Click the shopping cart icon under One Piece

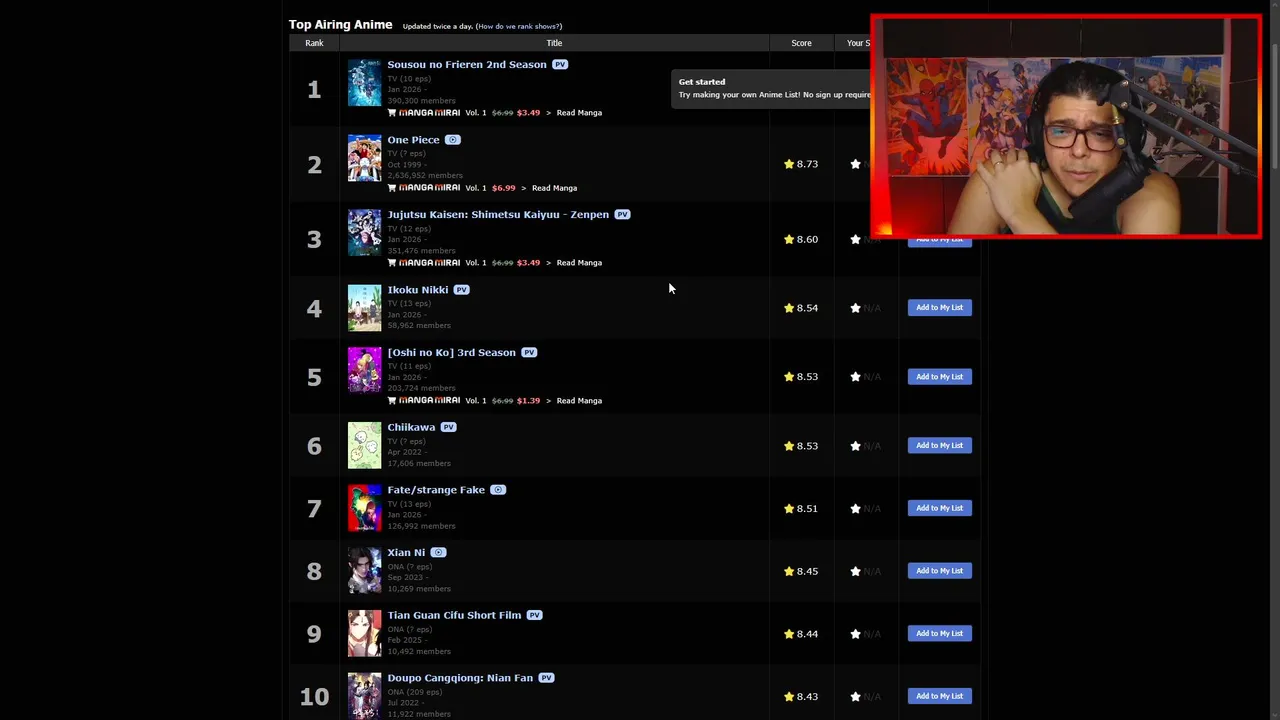coord(392,188)
